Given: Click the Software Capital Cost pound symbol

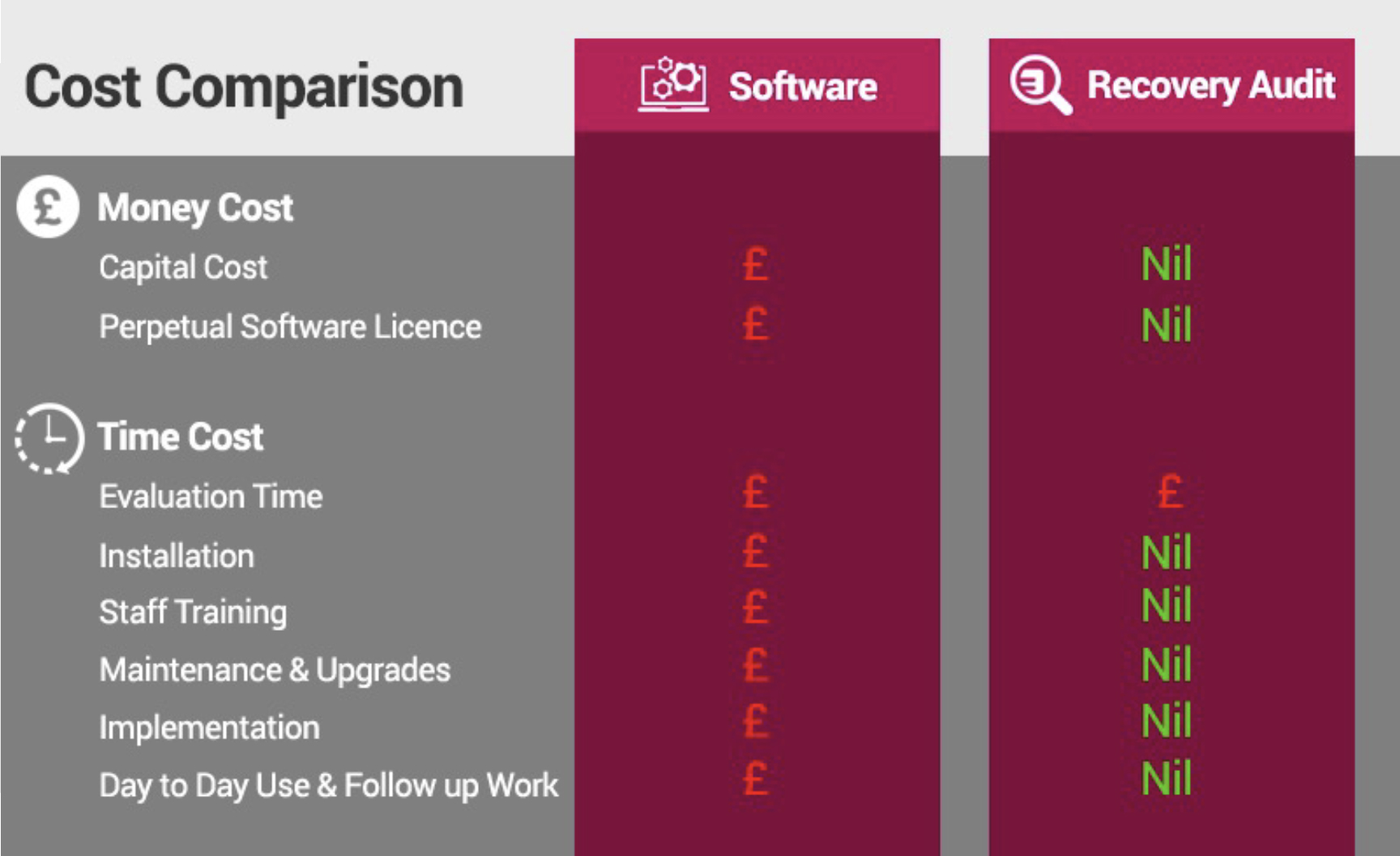Looking at the screenshot, I should [755, 265].
